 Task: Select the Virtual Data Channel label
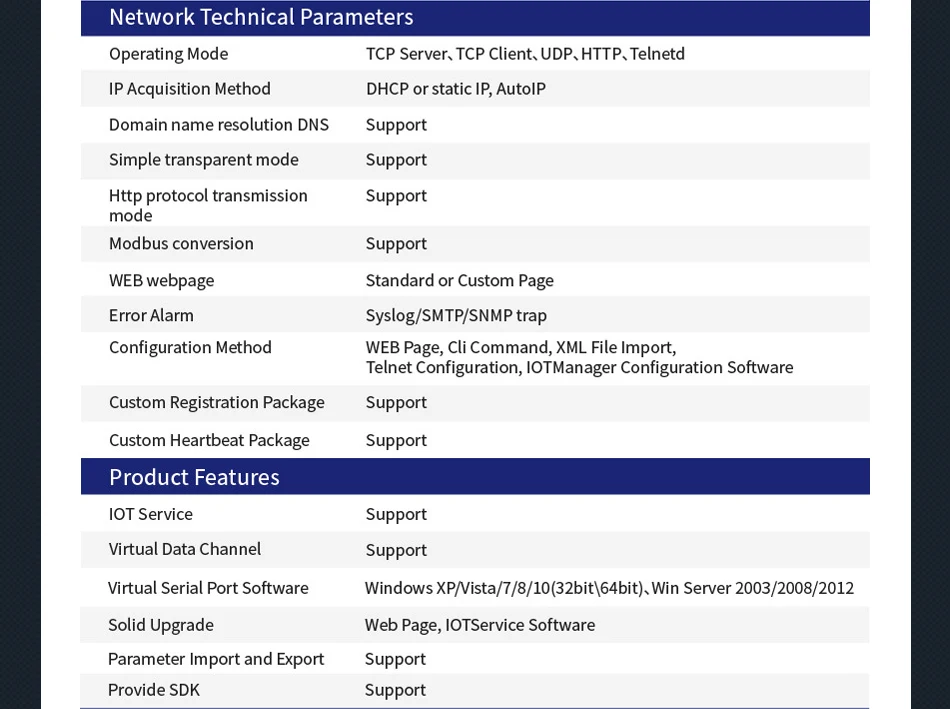[x=185, y=550]
